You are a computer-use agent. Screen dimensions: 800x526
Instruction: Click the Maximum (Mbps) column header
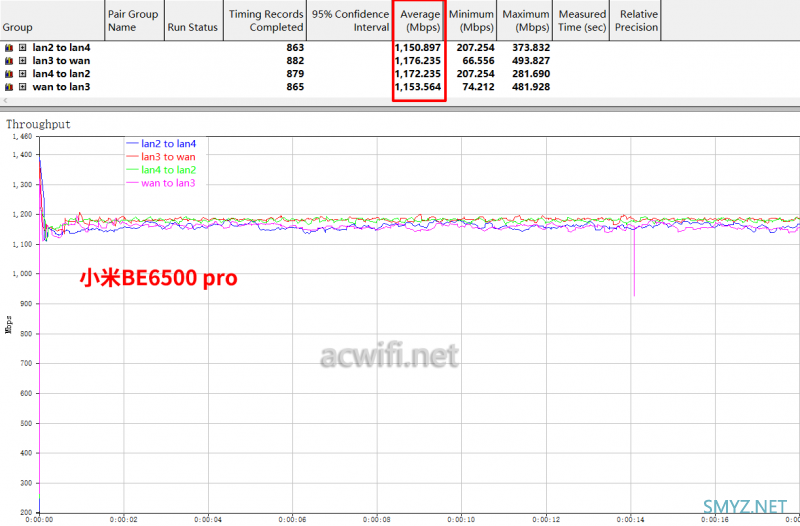[x=526, y=21]
